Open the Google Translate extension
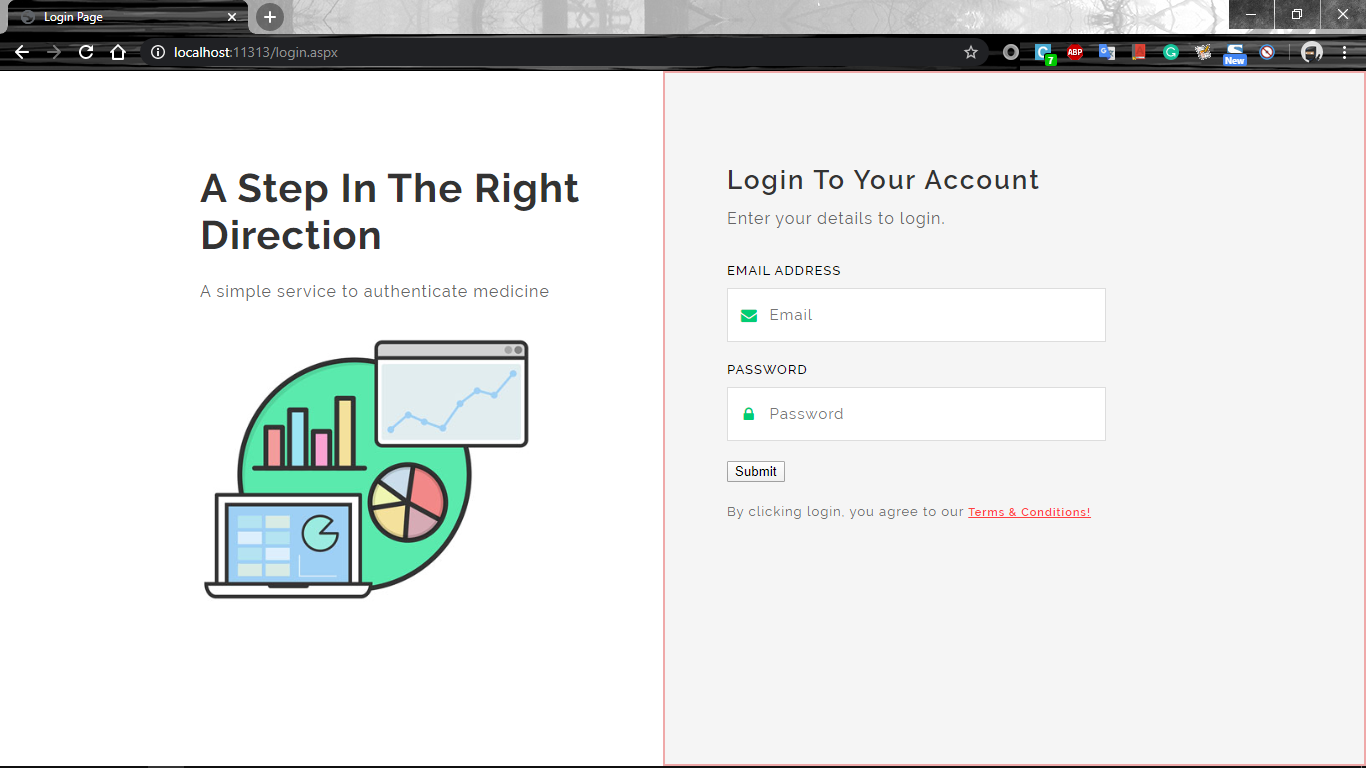1366x768 pixels. (x=1107, y=52)
